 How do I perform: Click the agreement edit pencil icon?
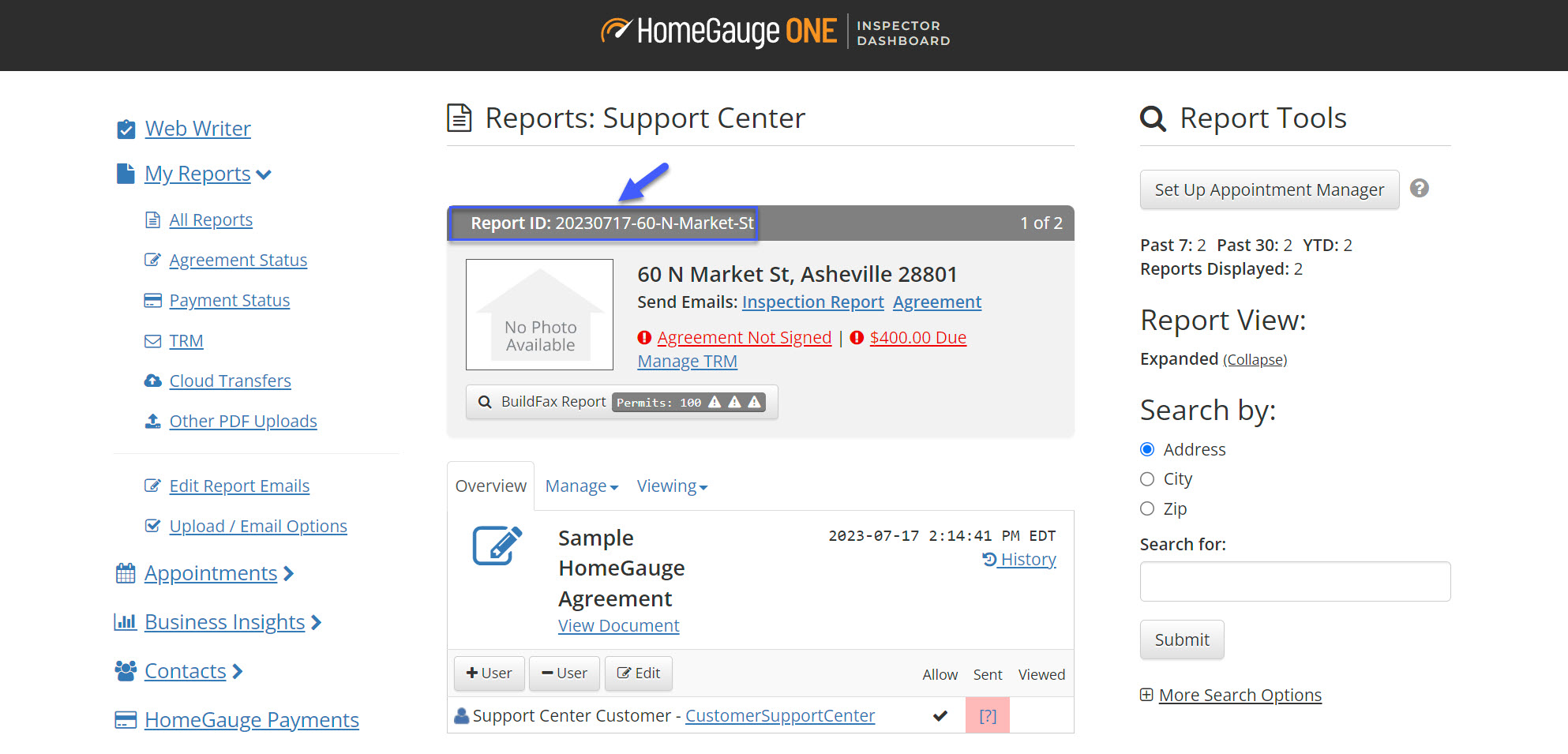497,546
